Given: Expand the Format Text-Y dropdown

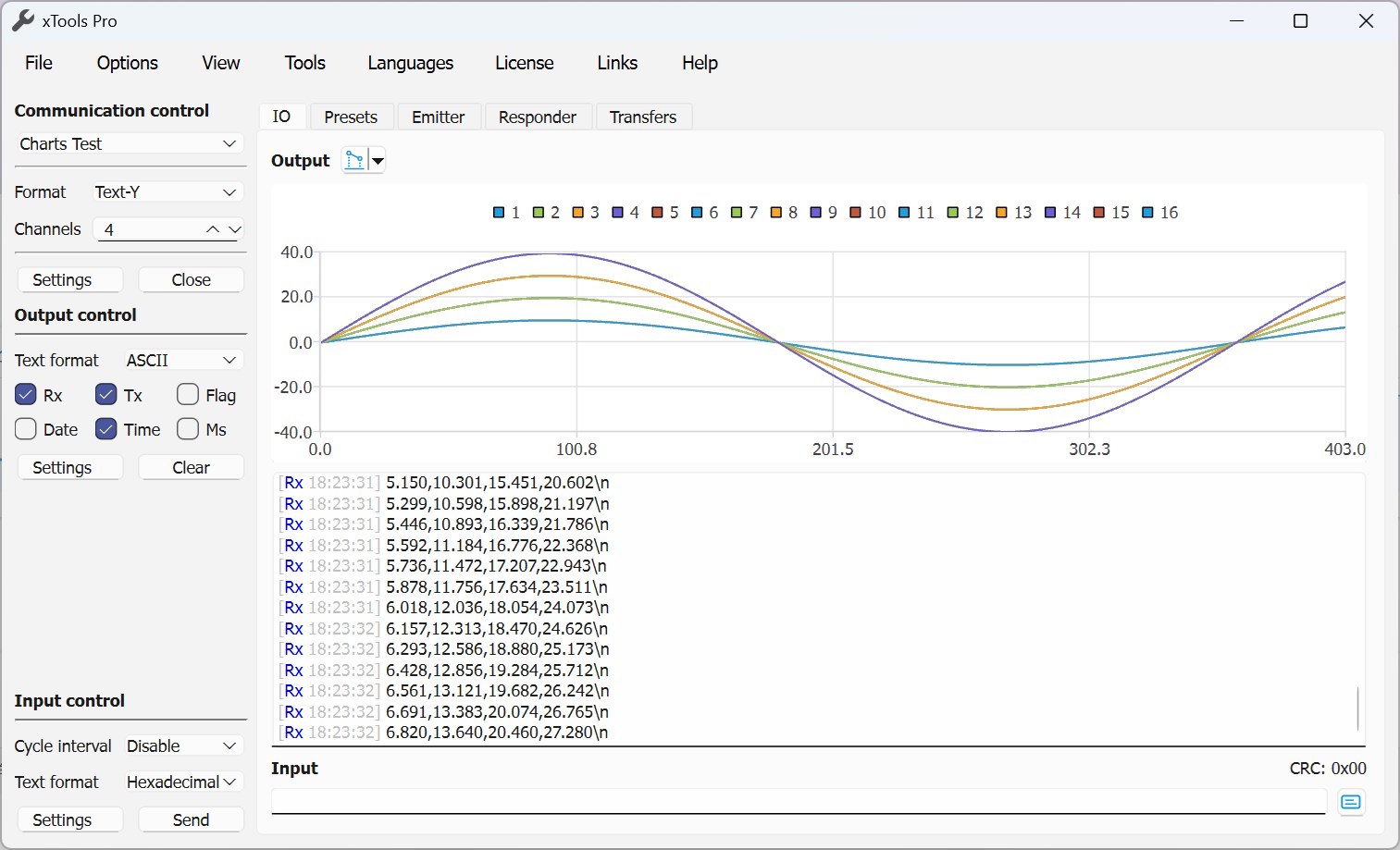Looking at the screenshot, I should tap(167, 191).
